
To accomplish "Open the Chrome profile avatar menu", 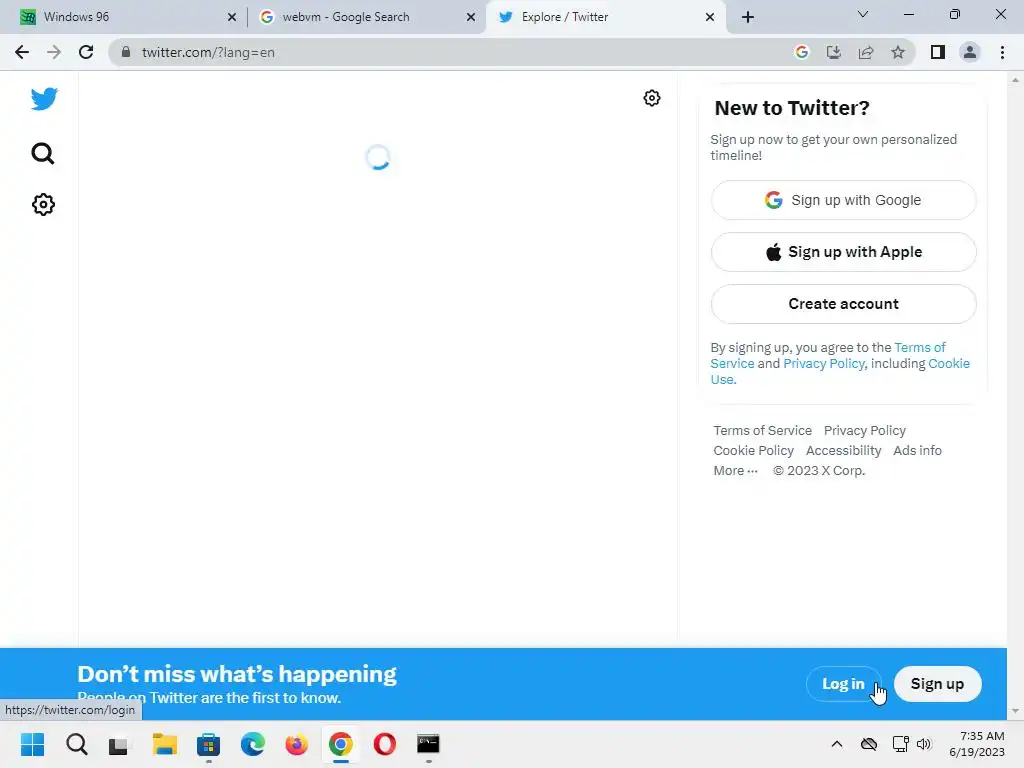I will coord(969,52).
